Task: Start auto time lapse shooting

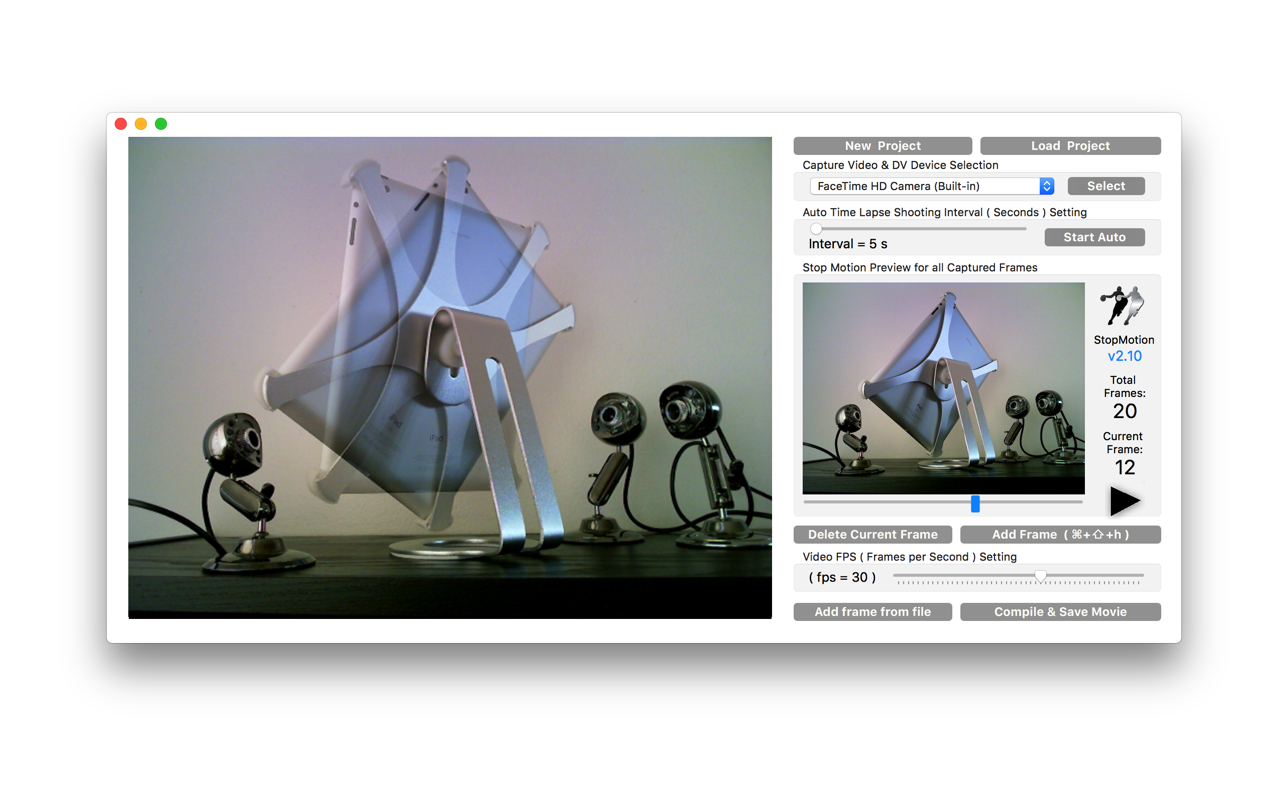Action: pos(1094,237)
